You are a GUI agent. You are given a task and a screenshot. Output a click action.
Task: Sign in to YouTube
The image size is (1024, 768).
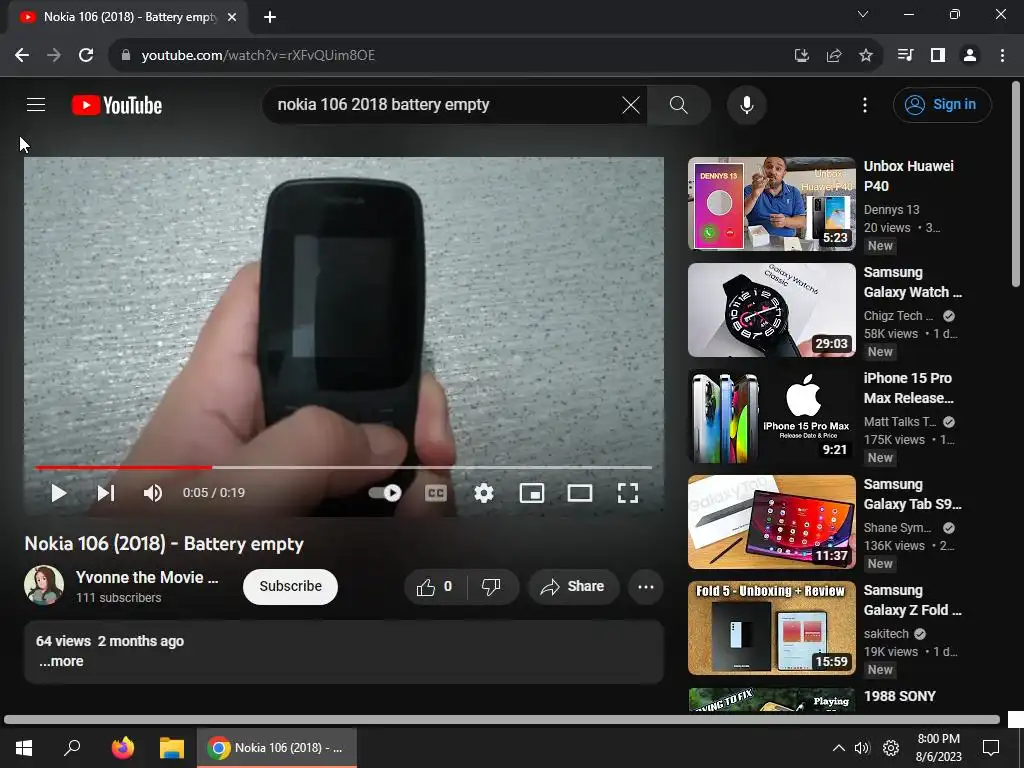pyautogui.click(x=942, y=104)
